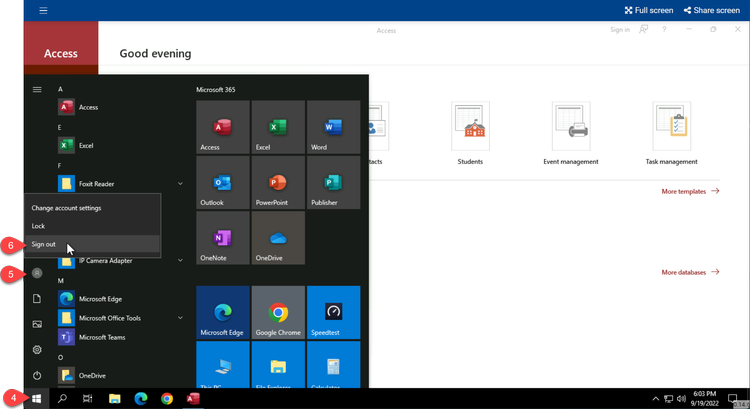Open the OneDrive tile
This screenshot has width=750, height=409.
(278, 238)
